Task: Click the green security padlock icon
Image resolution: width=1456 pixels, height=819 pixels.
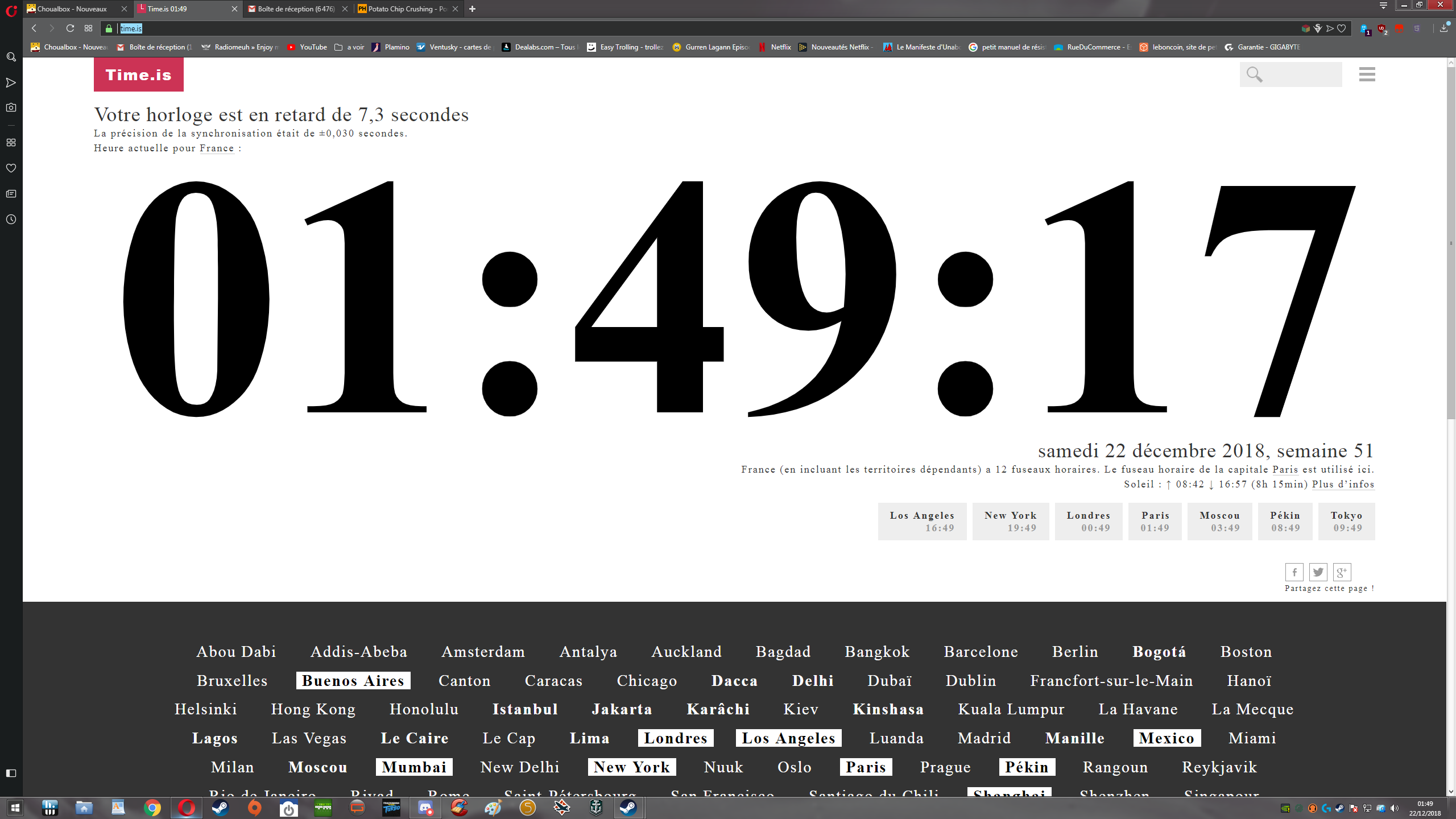Action: [109, 28]
